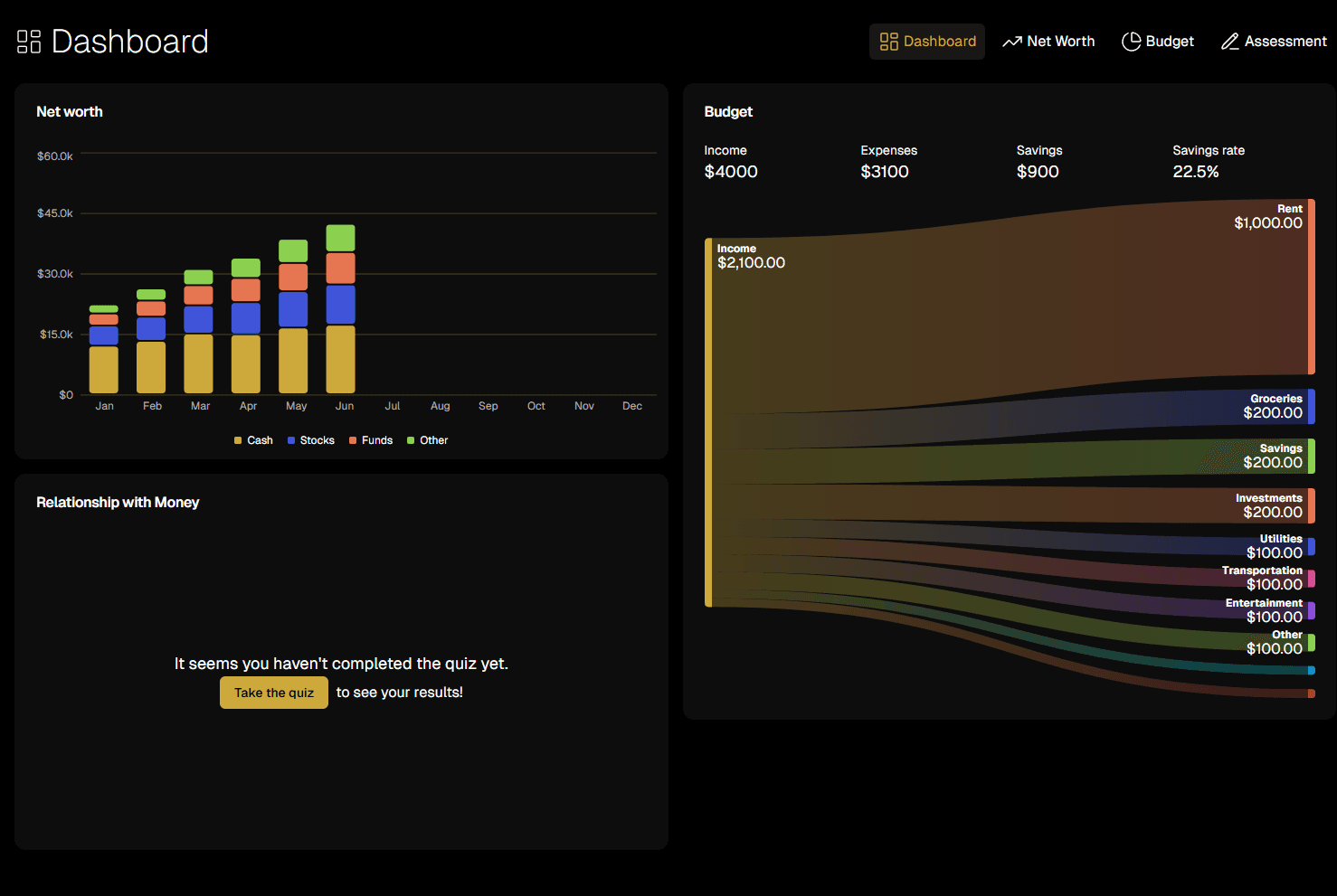Click the January bar's yellow Cash segment
This screenshot has width=1337, height=896.
click(x=104, y=370)
